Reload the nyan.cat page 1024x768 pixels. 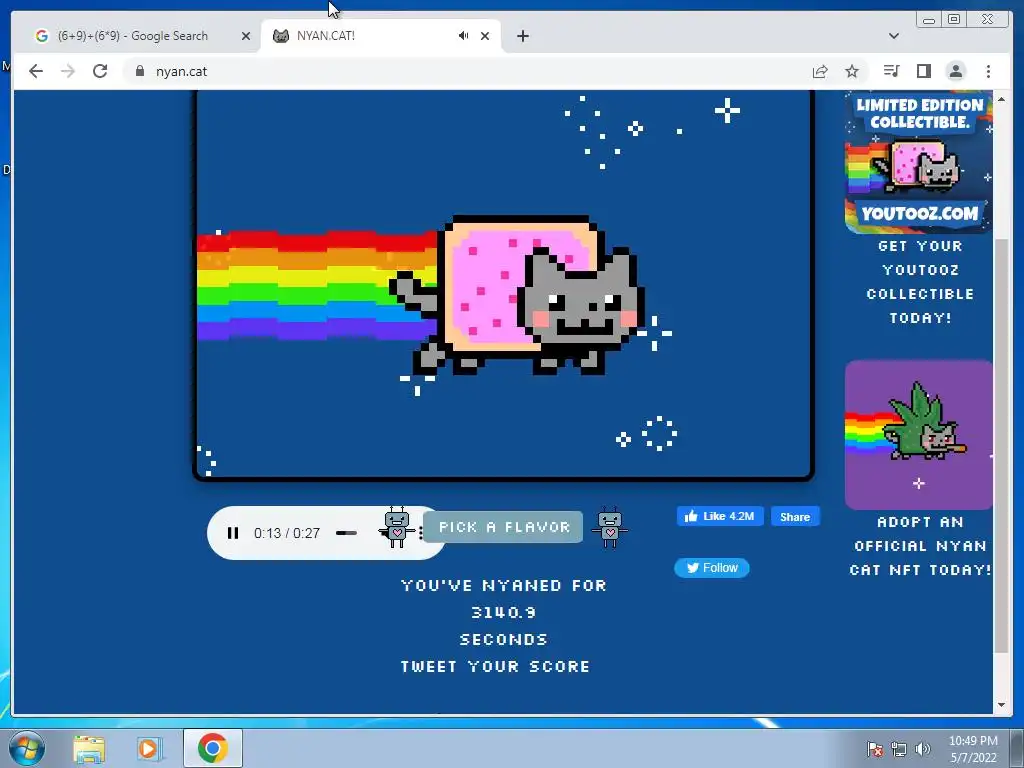pyautogui.click(x=100, y=71)
